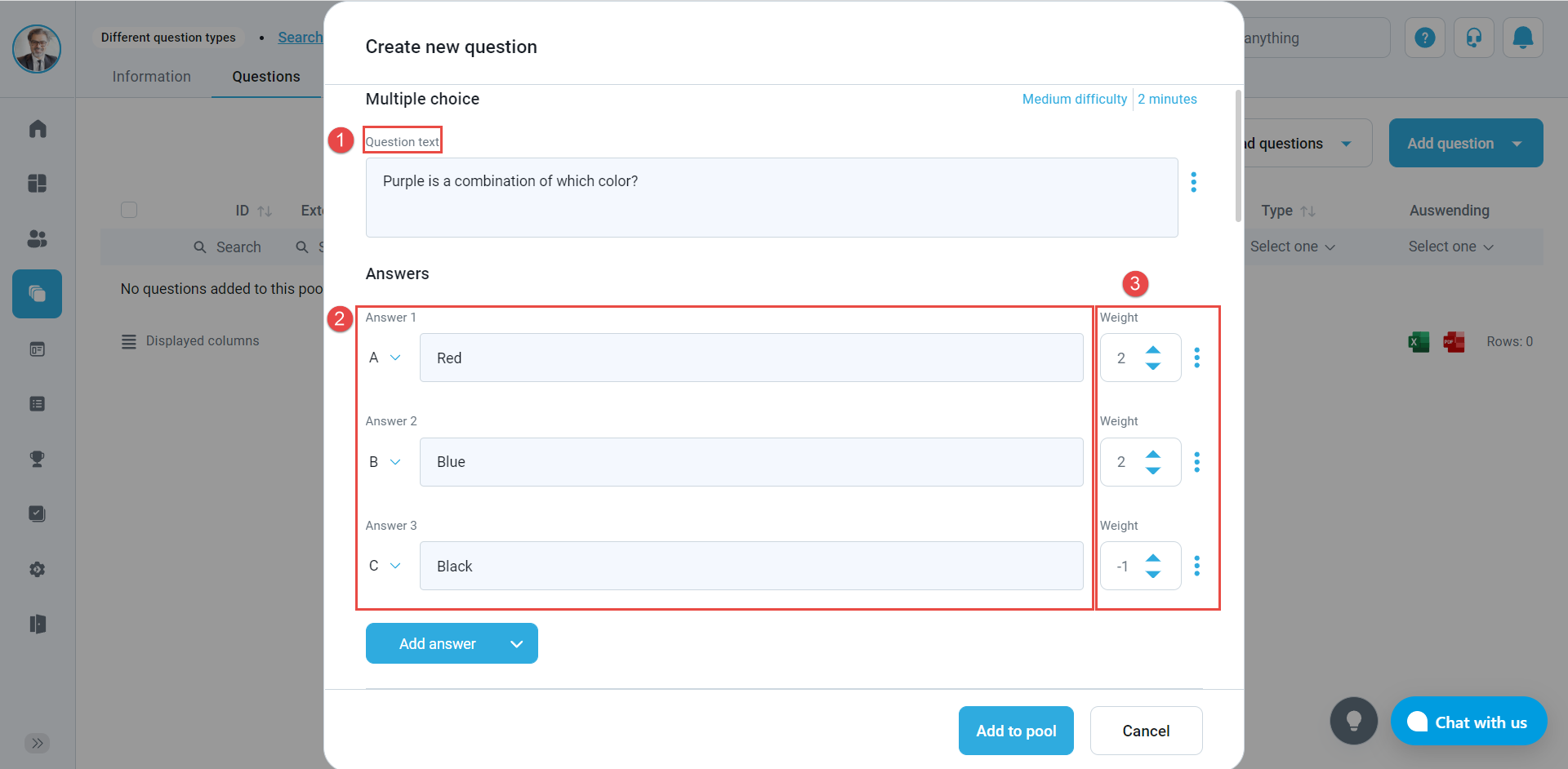Click the Blue answer text field
Image resolution: width=1568 pixels, height=769 pixels.
point(751,462)
